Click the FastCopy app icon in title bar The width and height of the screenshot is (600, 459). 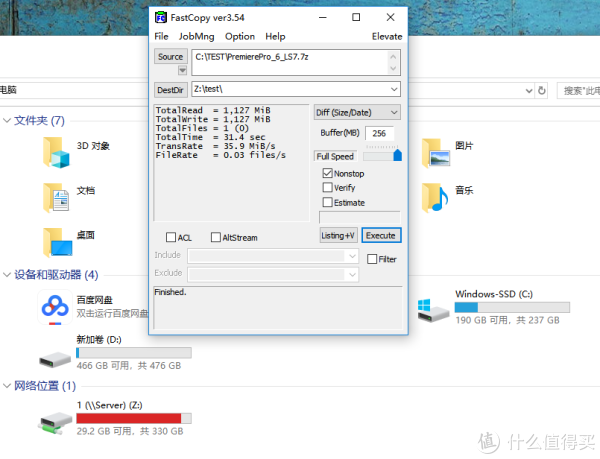coord(160,18)
